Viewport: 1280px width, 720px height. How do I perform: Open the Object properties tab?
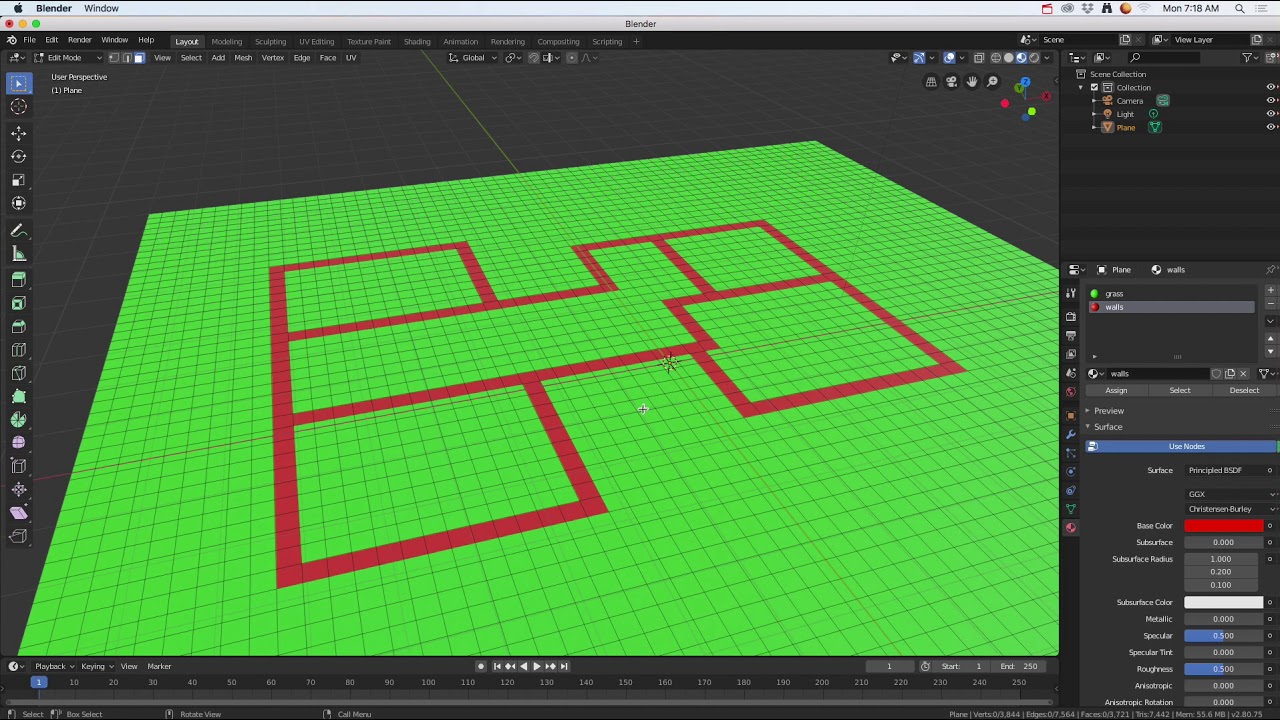(1071, 415)
